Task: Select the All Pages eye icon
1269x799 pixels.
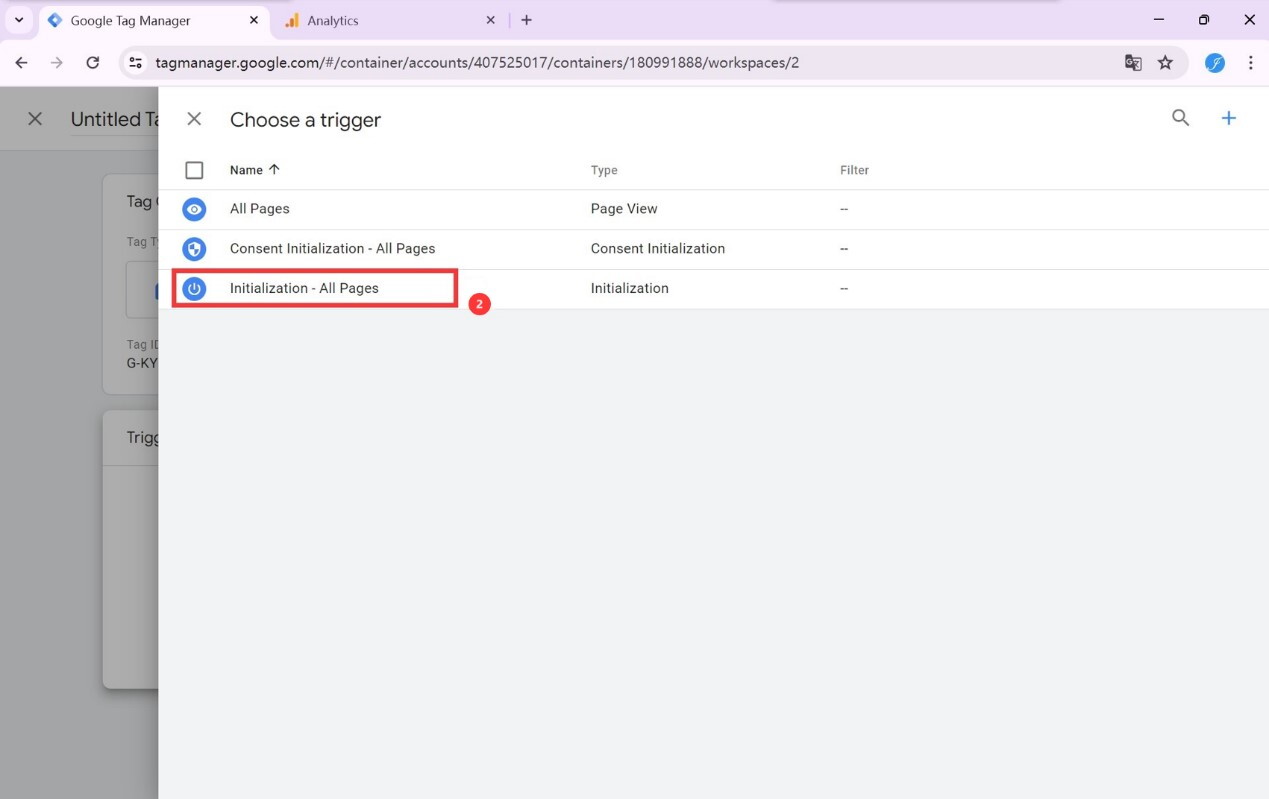Action: click(194, 209)
